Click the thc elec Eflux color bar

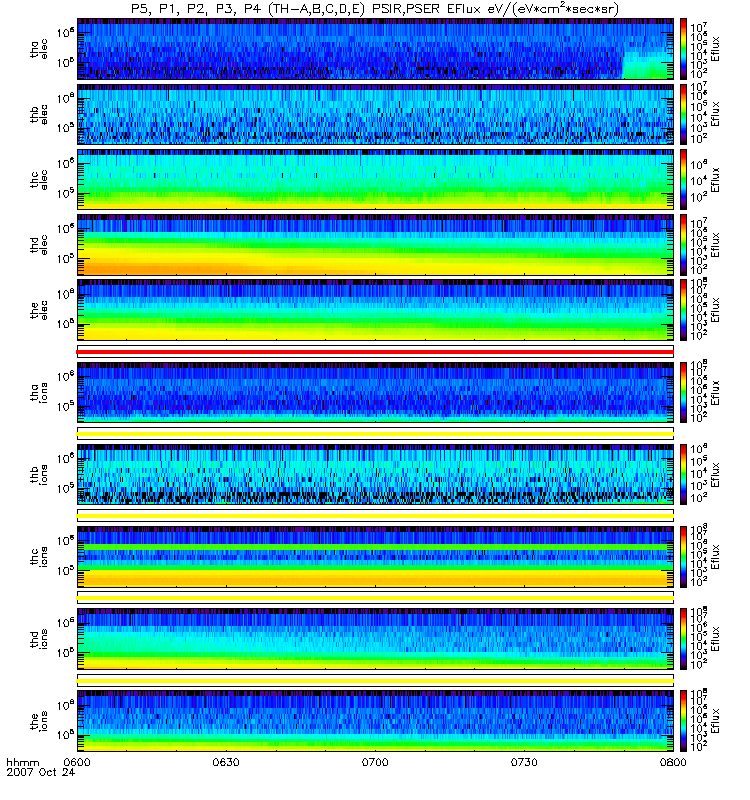tap(684, 180)
